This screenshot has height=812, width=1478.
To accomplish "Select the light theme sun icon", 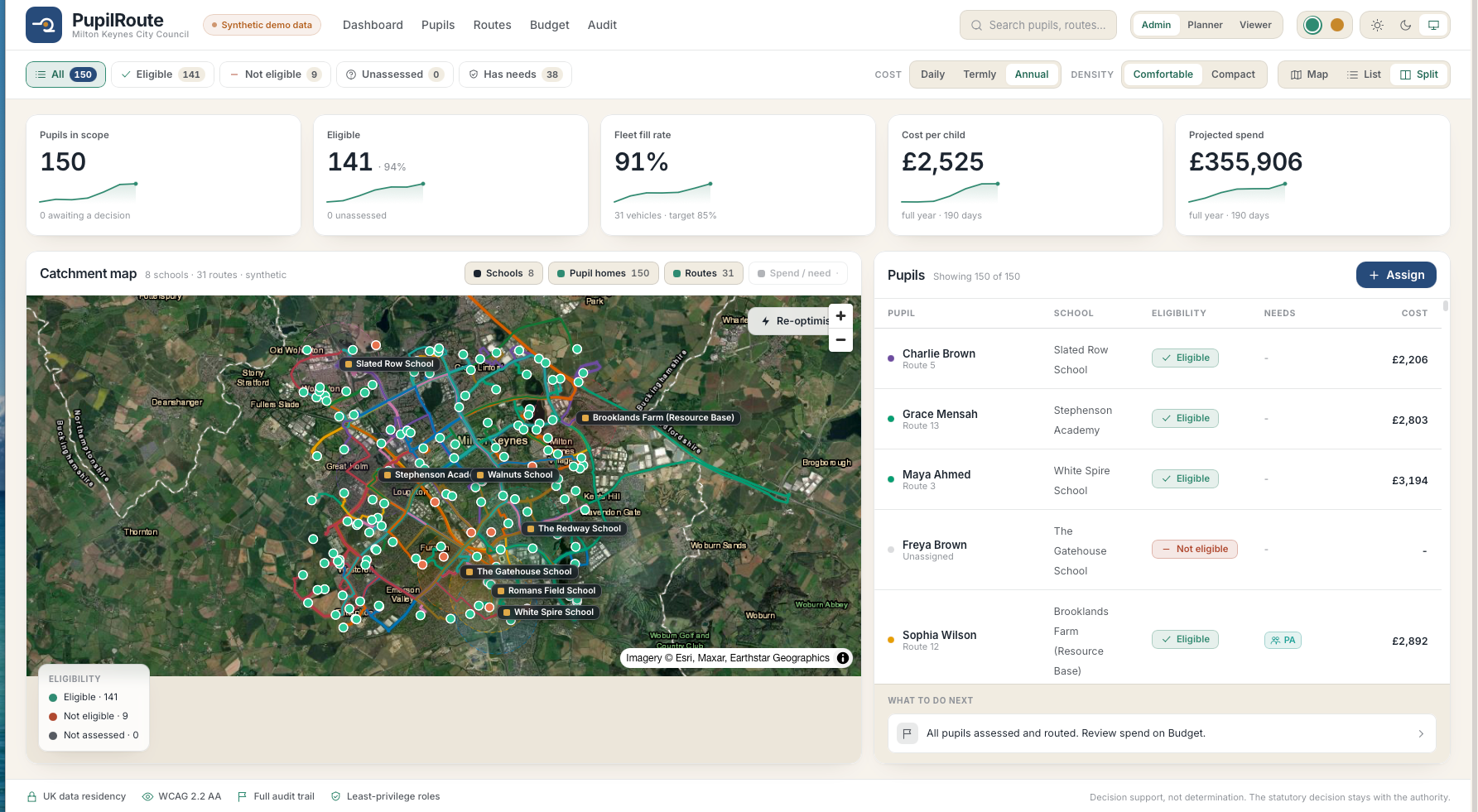I will (1377, 25).
